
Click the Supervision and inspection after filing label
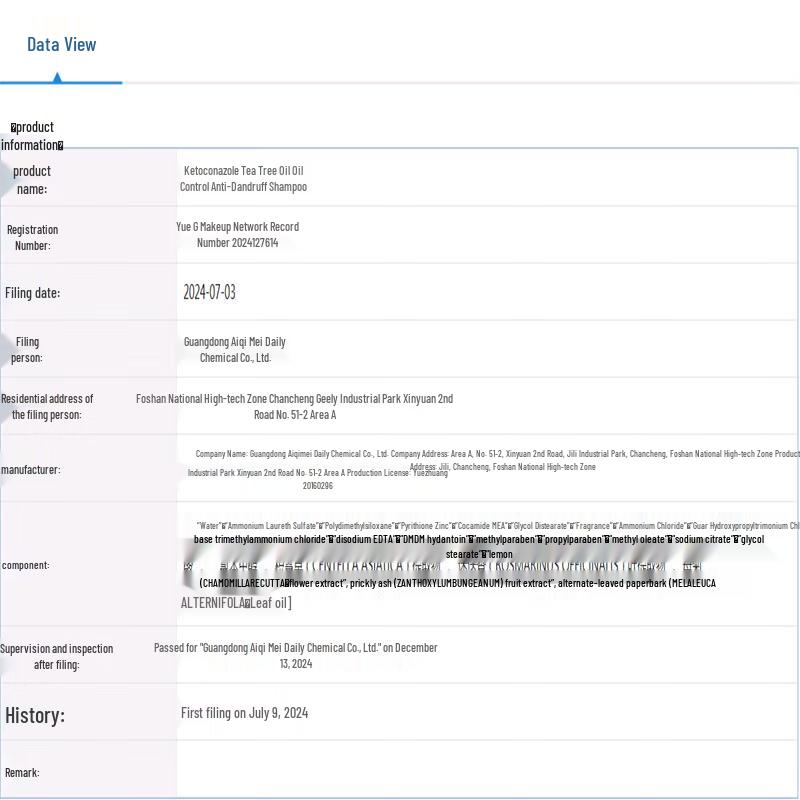tap(56, 656)
